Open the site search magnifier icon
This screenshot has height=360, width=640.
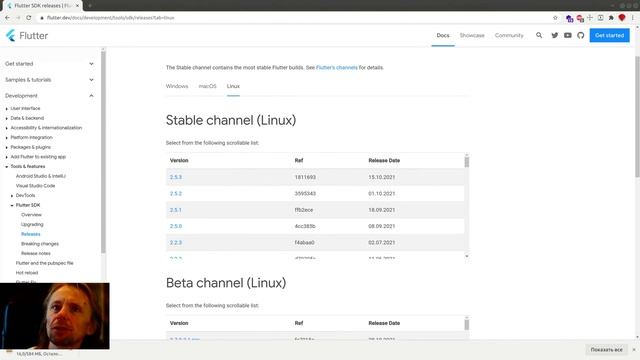(x=539, y=36)
